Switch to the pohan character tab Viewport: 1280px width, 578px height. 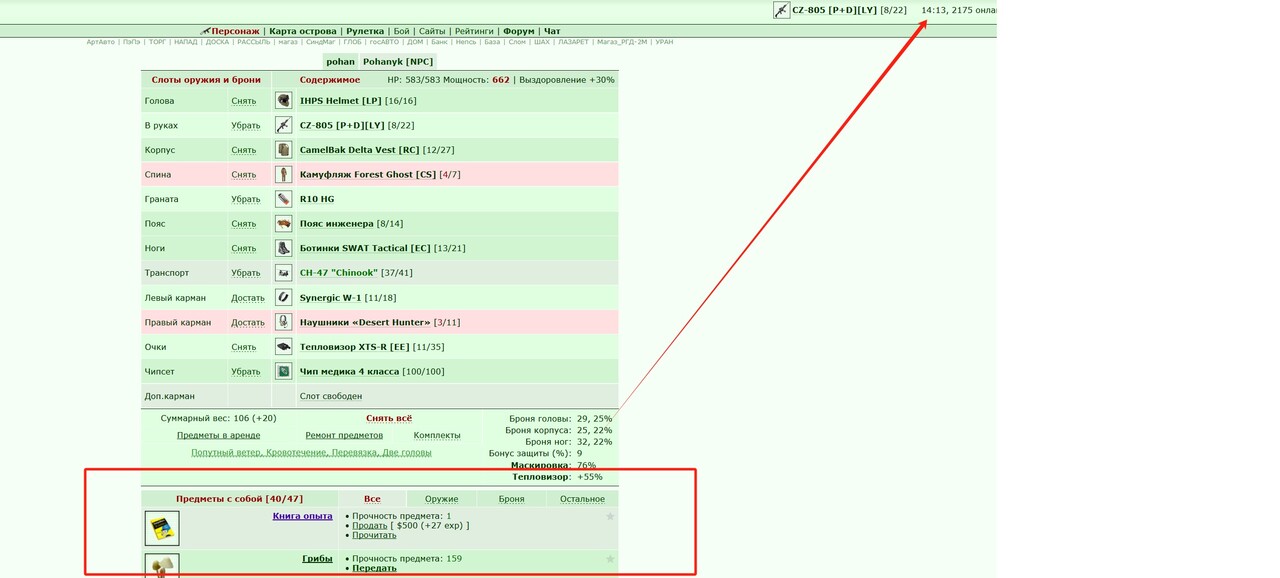pos(340,61)
